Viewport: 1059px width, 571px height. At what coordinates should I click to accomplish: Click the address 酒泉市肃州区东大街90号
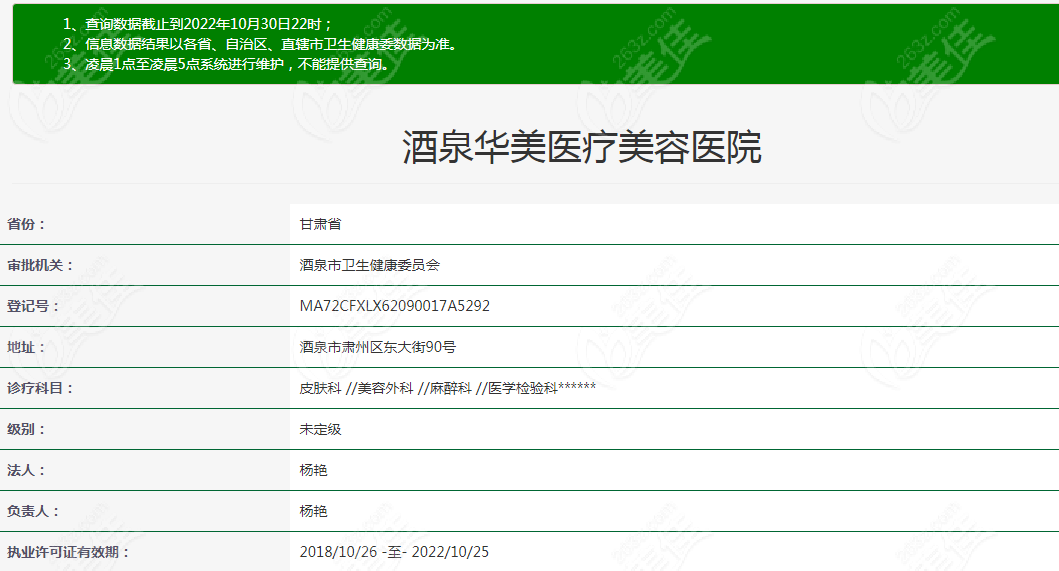click(377, 347)
